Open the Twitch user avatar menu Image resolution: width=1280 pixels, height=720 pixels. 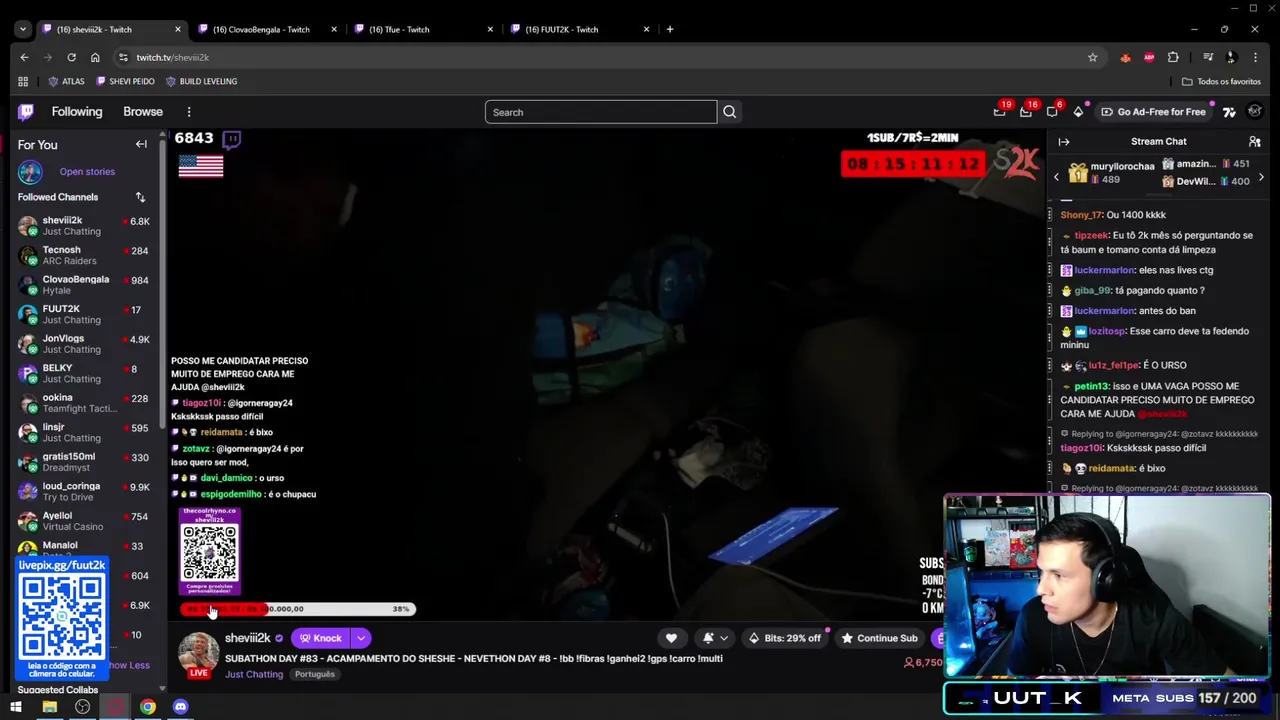[1255, 111]
